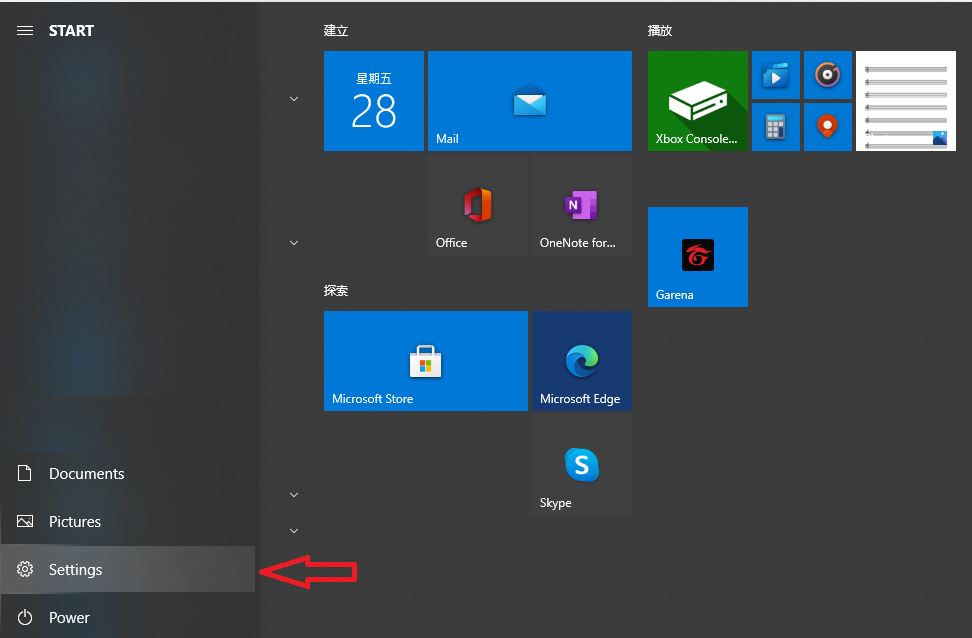The image size is (972, 638).
Task: Open the Office tile
Action: point(477,205)
